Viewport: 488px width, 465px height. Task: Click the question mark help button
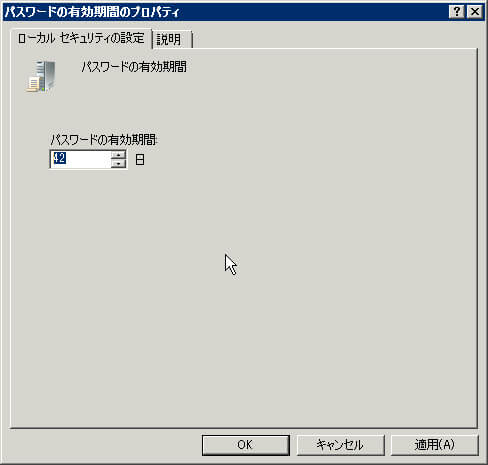coord(457,12)
